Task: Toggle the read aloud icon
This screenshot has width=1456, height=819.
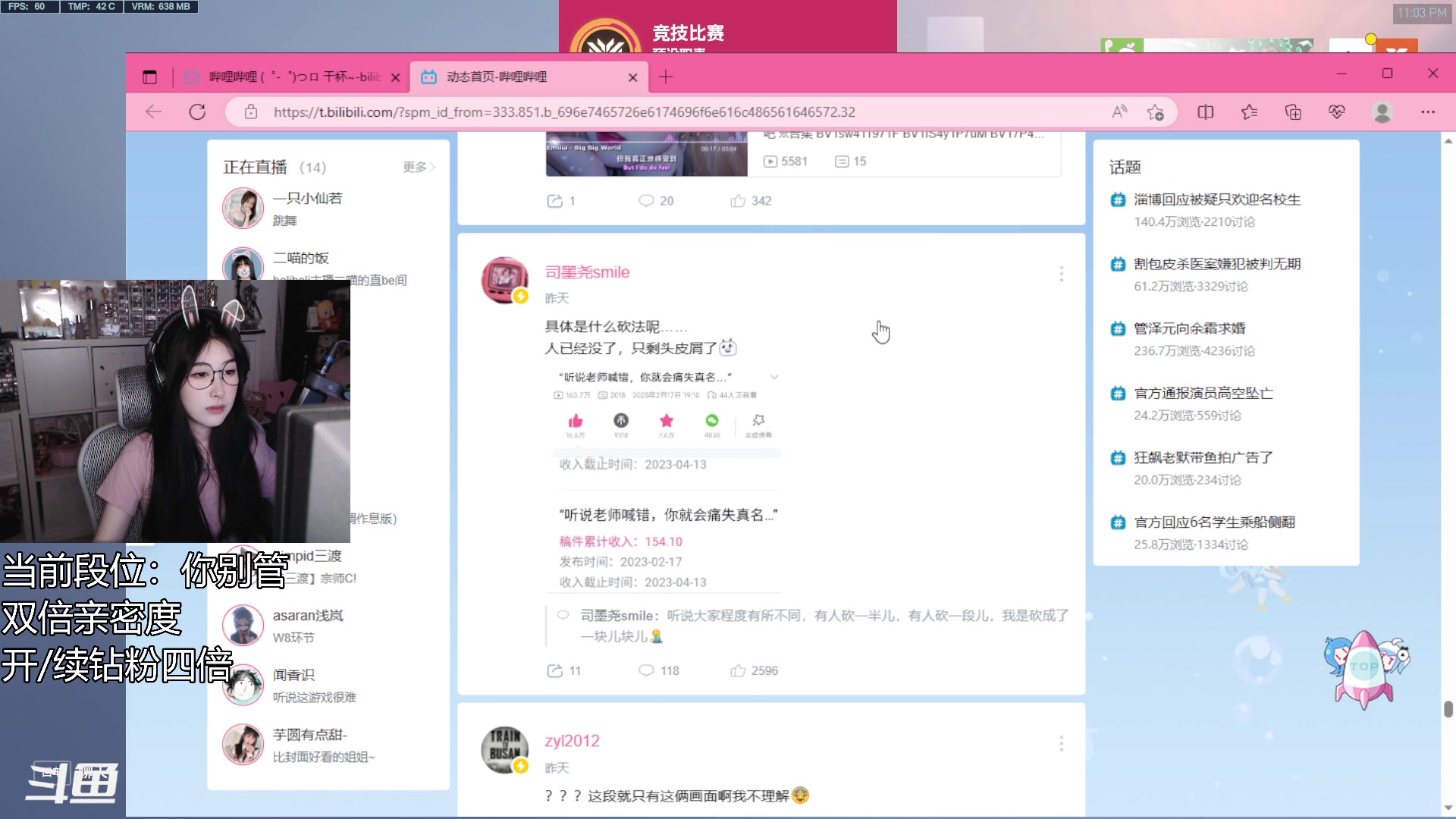Action: tap(1119, 112)
